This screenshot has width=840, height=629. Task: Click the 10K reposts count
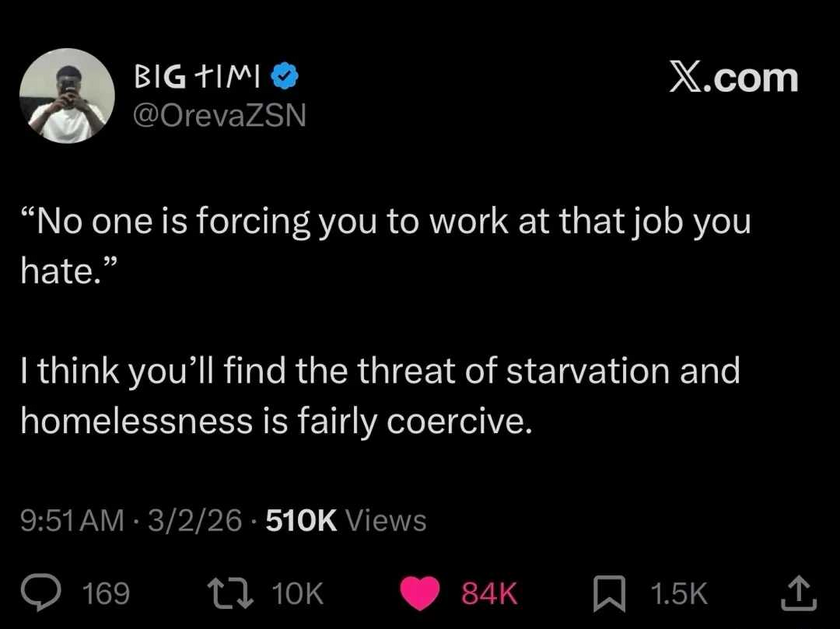[x=297, y=594]
